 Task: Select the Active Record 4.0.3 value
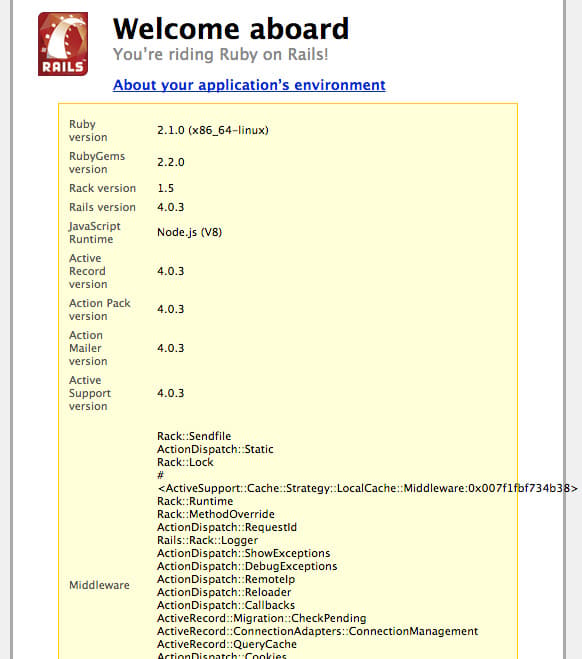click(171, 271)
